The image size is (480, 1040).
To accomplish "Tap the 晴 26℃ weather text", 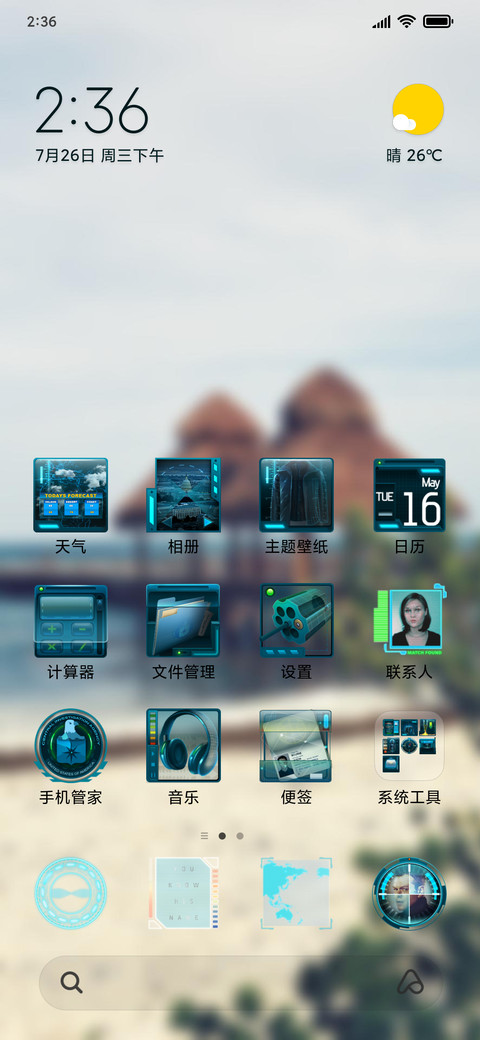I will coord(414,156).
